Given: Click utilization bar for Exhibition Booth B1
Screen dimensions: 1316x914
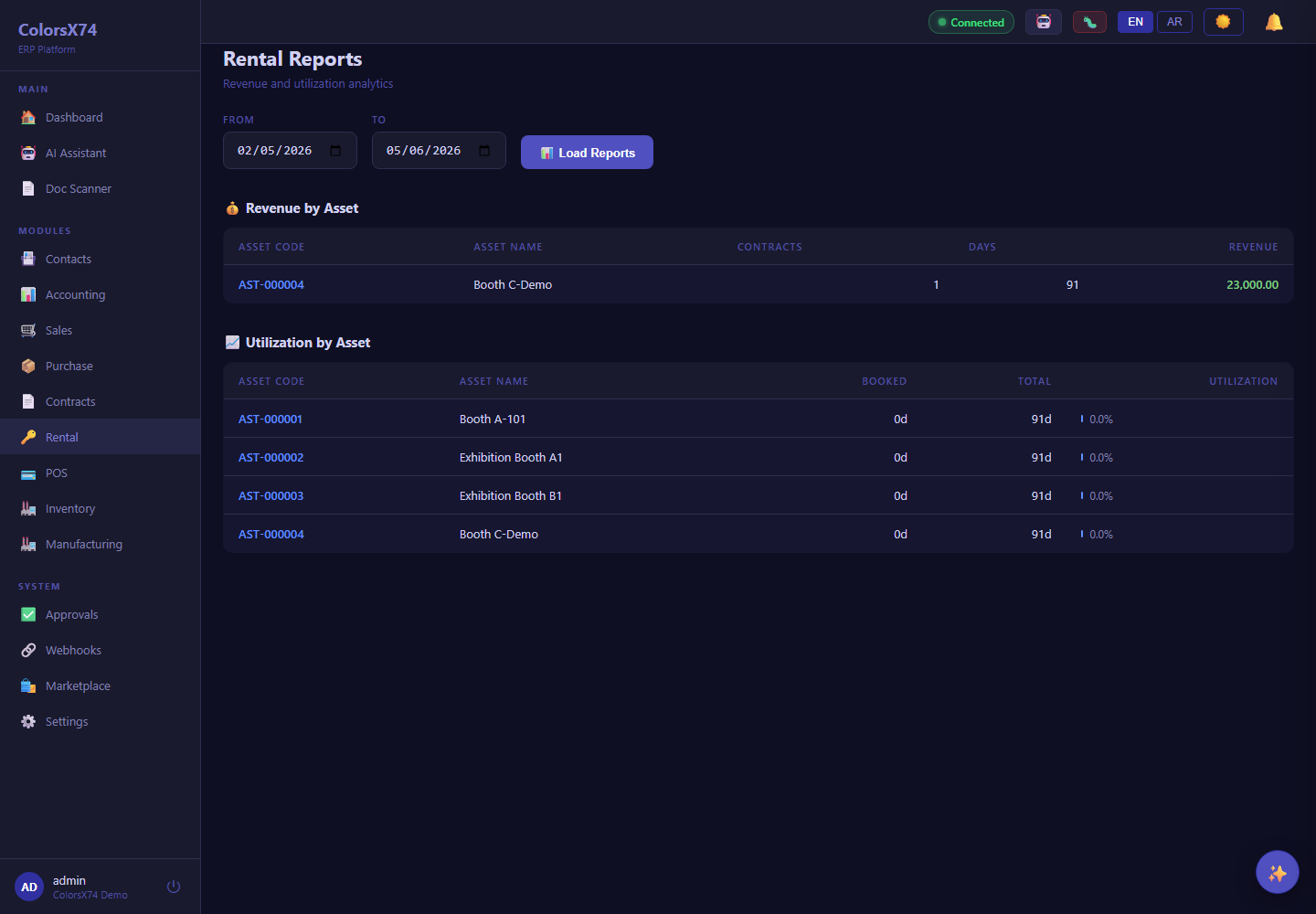Looking at the screenshot, I should [1082, 496].
